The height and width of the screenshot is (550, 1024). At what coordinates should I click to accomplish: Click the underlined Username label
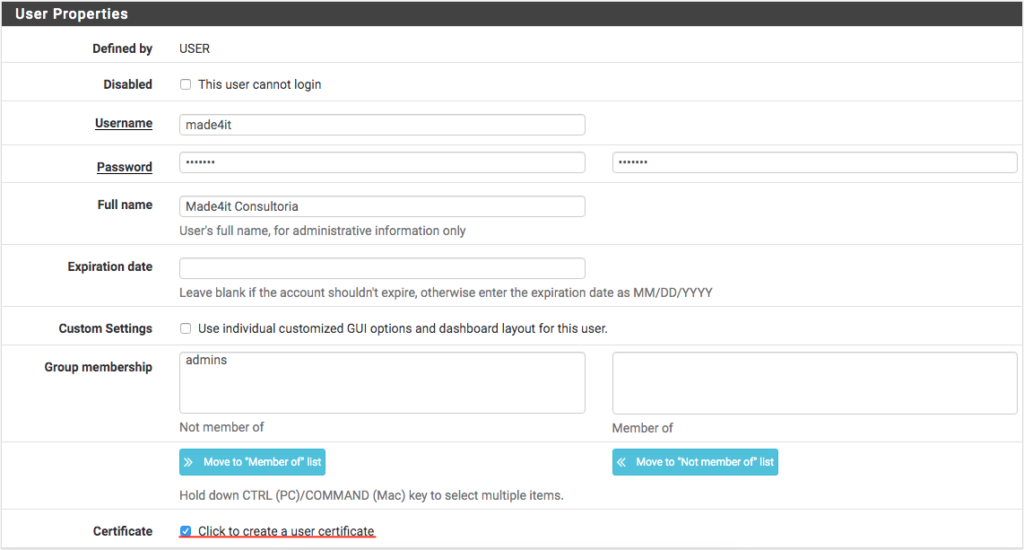pos(123,123)
